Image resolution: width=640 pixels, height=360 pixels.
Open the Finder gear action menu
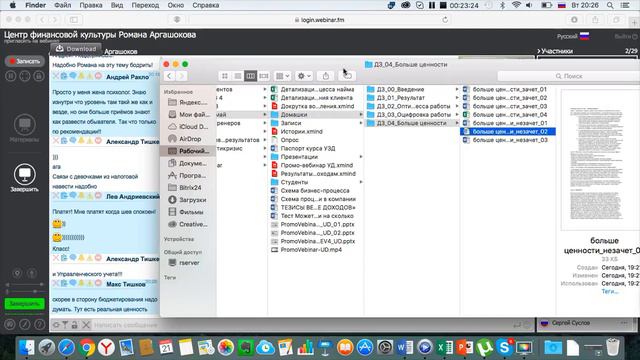click(304, 76)
